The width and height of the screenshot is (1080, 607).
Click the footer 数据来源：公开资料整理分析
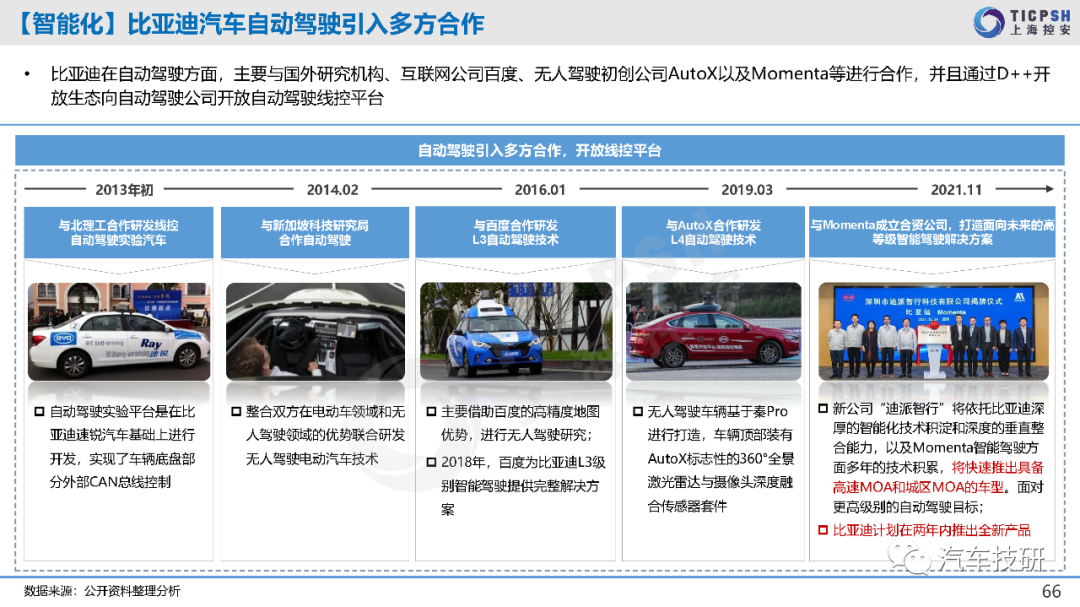(x=102, y=590)
